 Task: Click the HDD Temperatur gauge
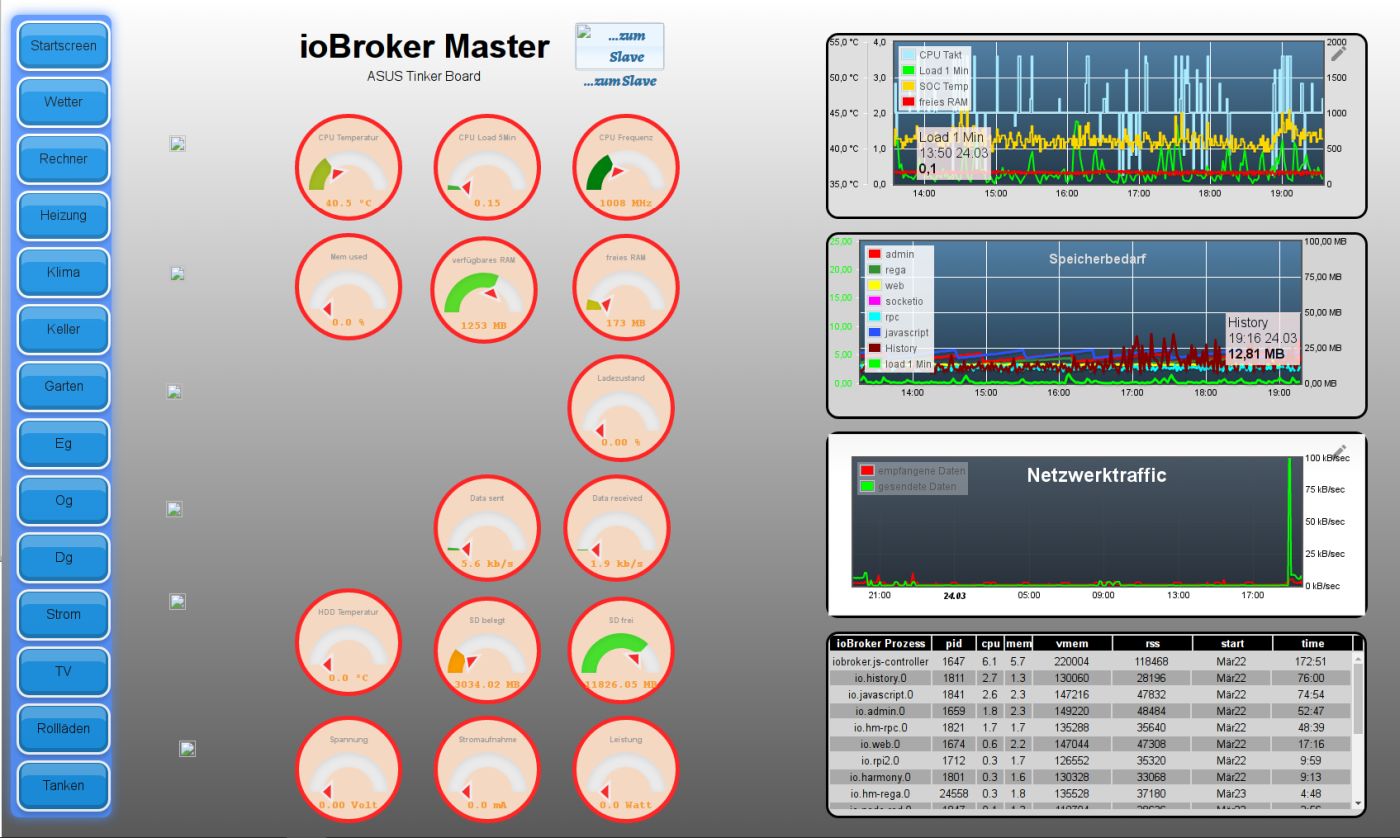point(348,642)
